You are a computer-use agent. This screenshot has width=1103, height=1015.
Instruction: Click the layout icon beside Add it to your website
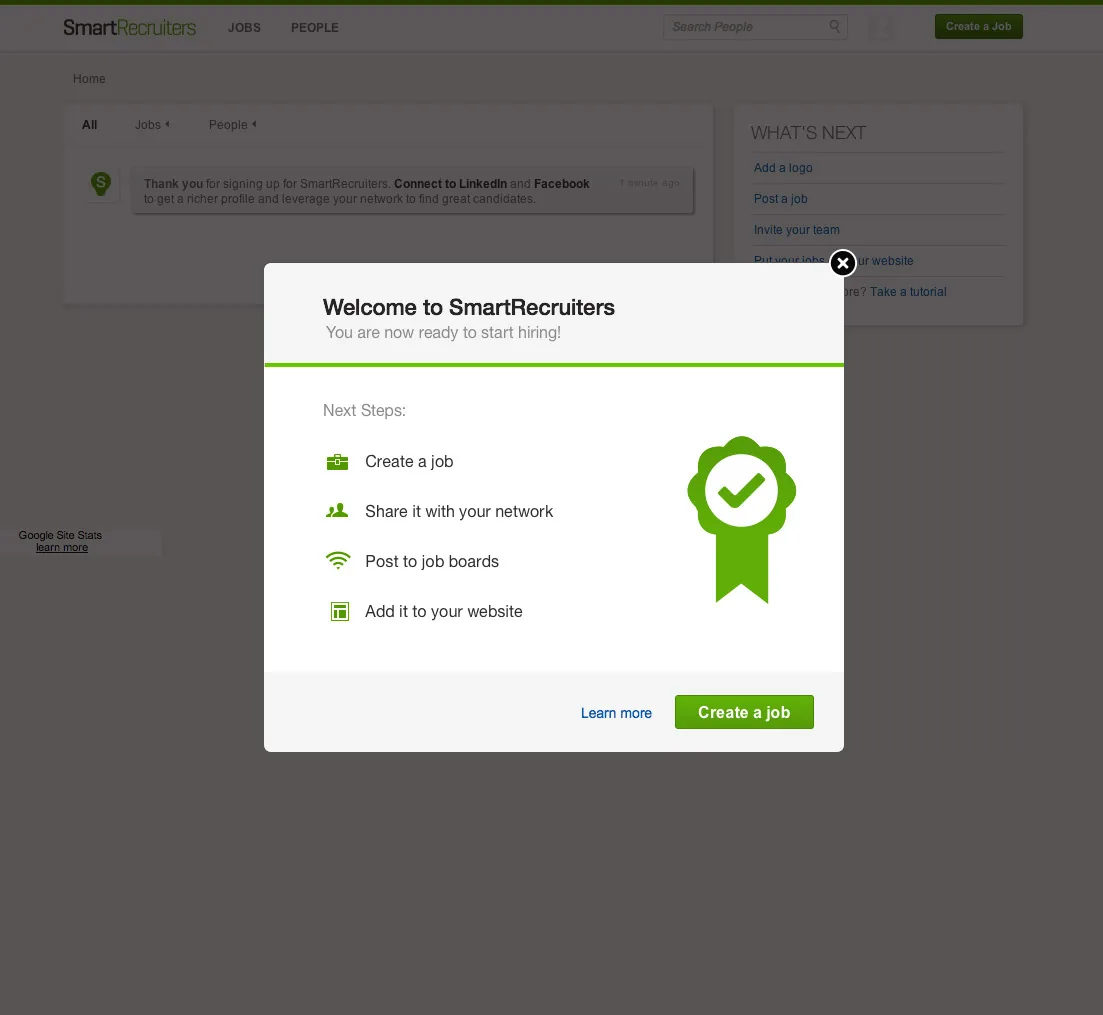click(x=340, y=611)
